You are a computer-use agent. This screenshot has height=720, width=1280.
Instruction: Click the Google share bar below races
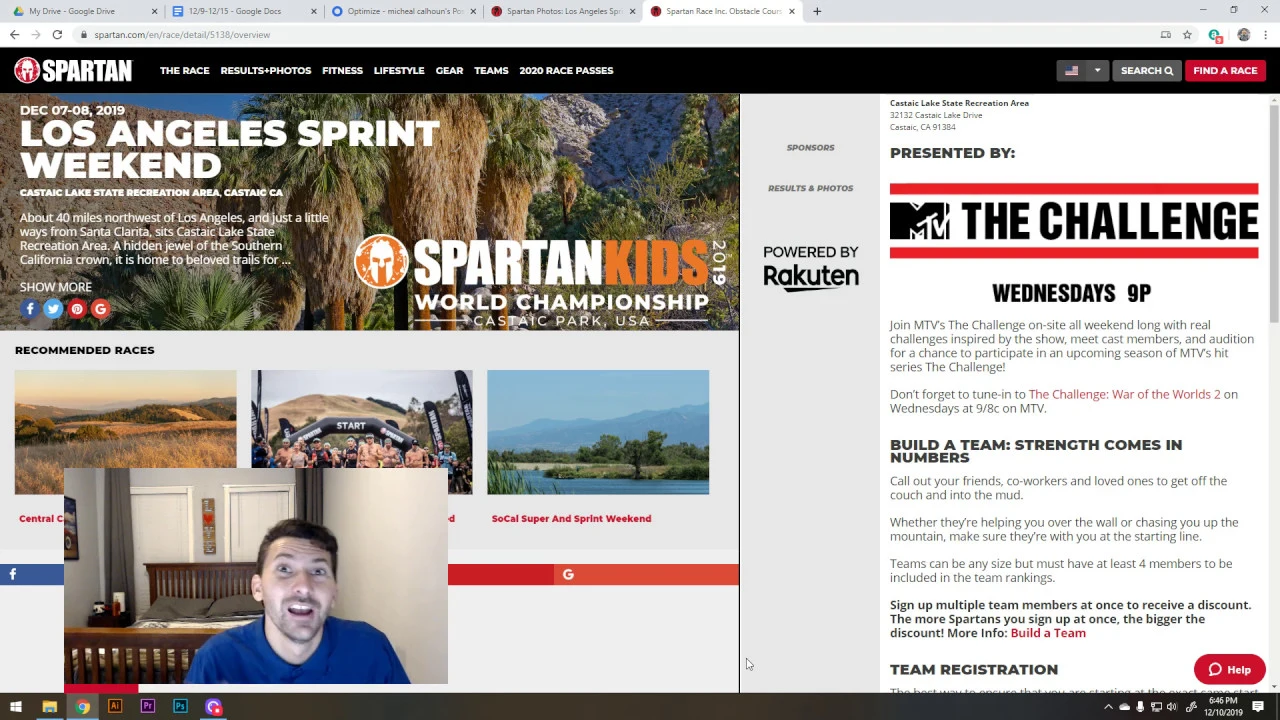(646, 574)
